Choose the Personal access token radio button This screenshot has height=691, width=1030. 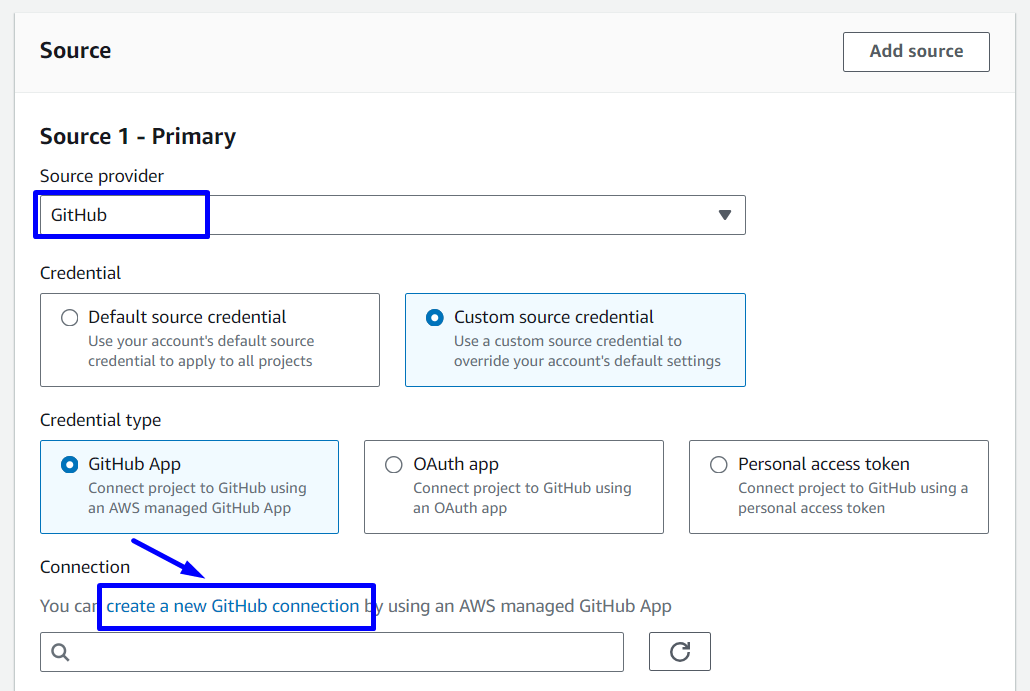pos(718,465)
